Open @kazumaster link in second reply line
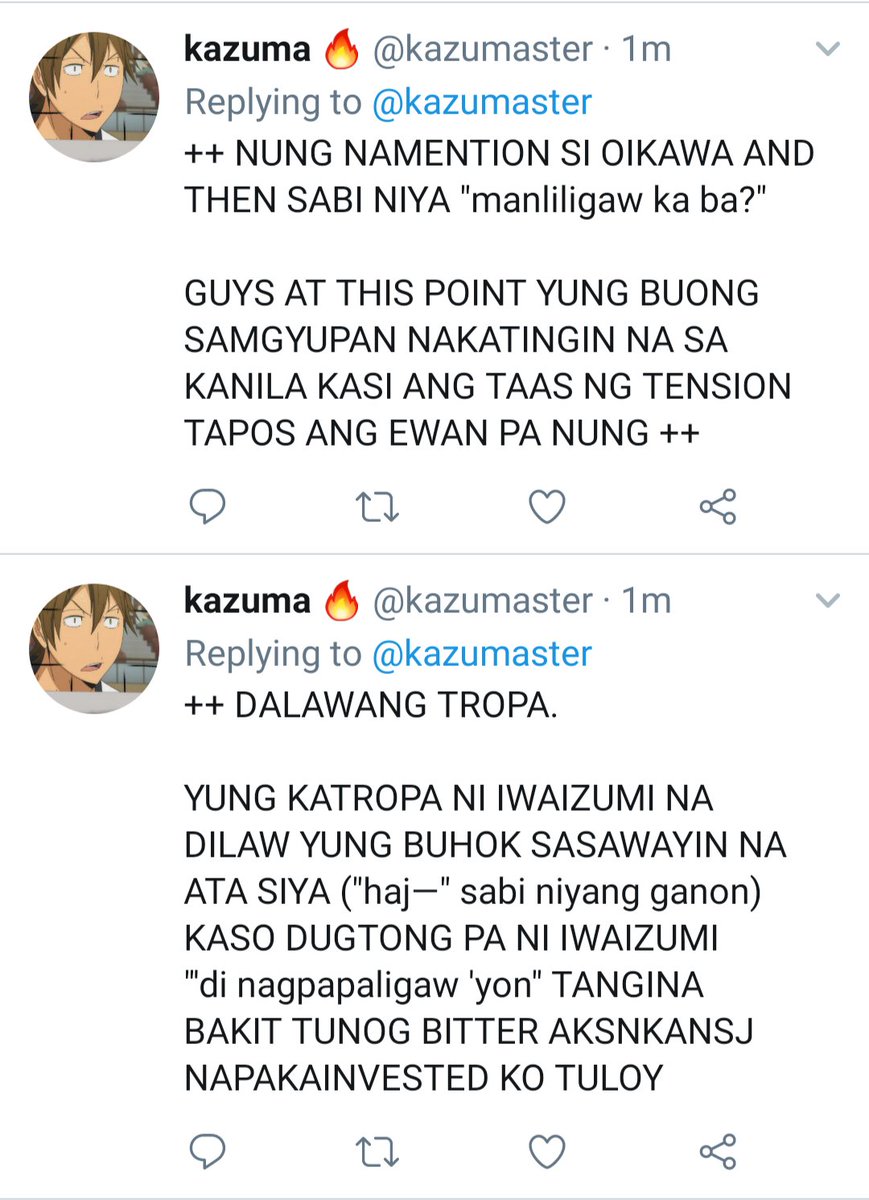 pyautogui.click(x=481, y=654)
